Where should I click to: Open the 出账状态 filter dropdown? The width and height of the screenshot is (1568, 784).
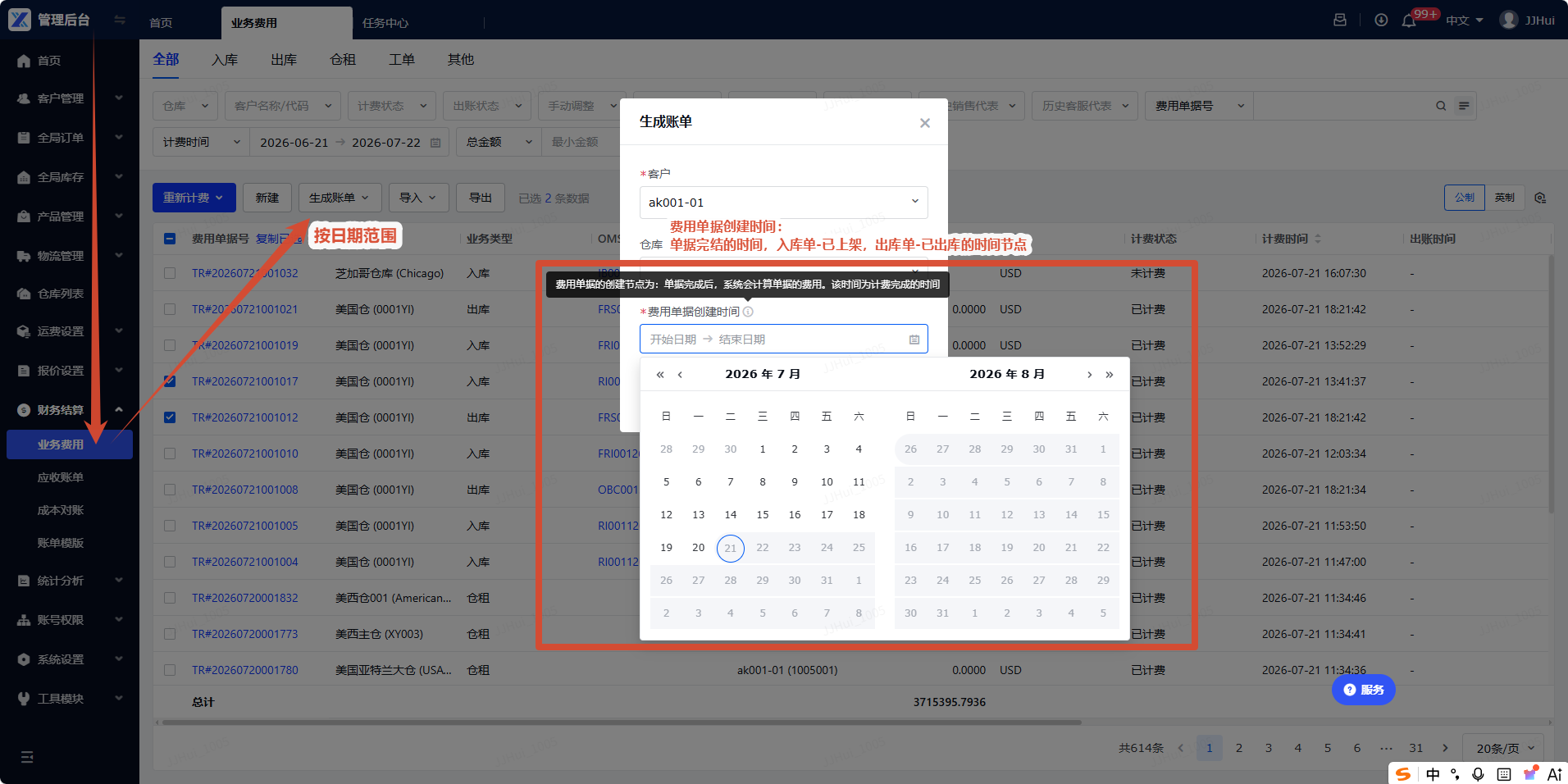click(x=487, y=106)
